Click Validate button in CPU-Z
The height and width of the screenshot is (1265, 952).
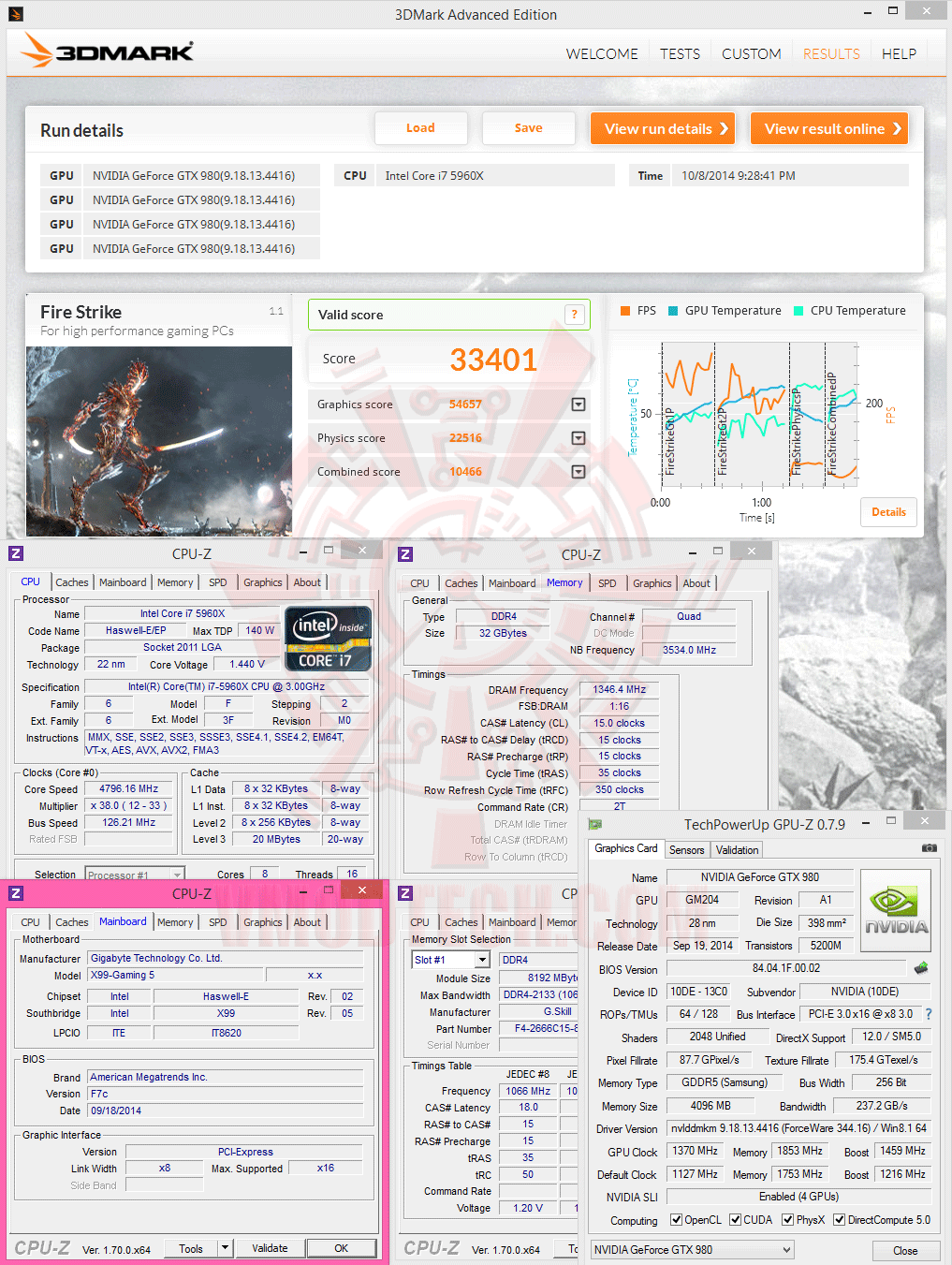pyautogui.click(x=270, y=1248)
